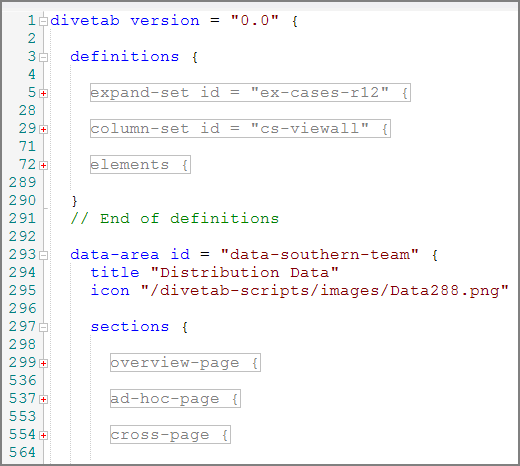Click the collapsed "elements {" text box
Viewport: 520px width, 466px height.
tap(140, 165)
